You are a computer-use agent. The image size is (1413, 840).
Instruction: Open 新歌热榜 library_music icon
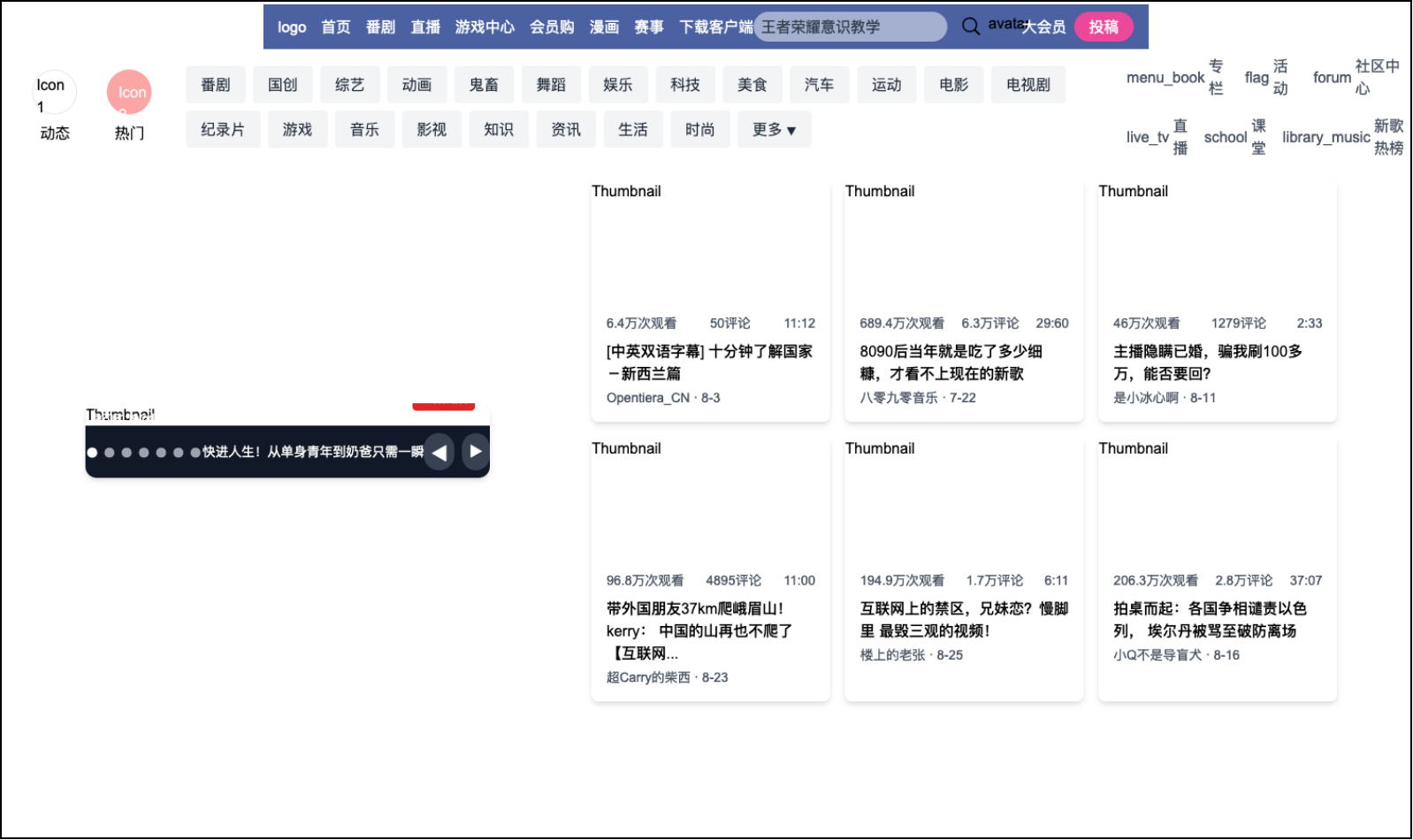click(x=1325, y=137)
